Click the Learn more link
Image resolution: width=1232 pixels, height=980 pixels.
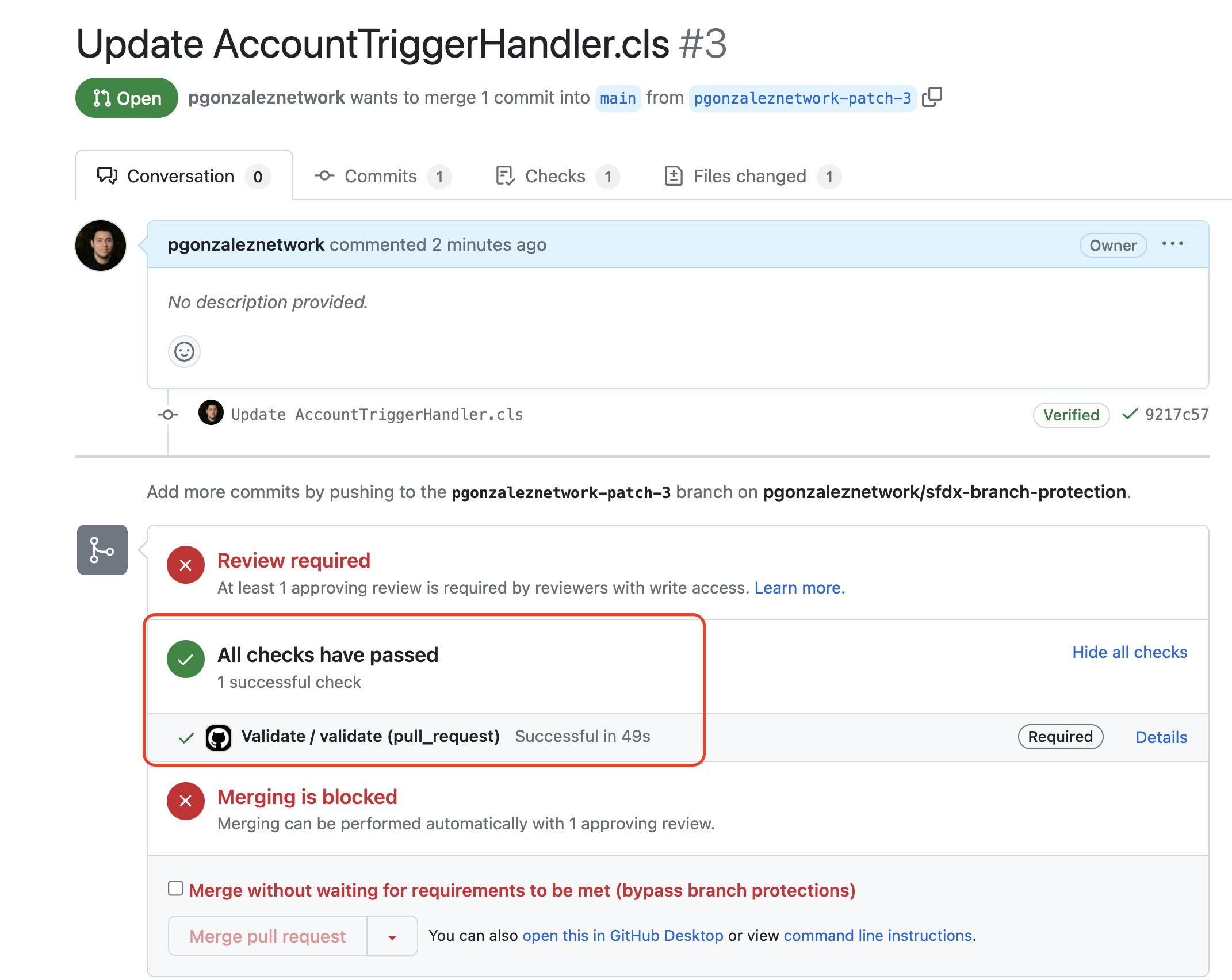click(799, 588)
